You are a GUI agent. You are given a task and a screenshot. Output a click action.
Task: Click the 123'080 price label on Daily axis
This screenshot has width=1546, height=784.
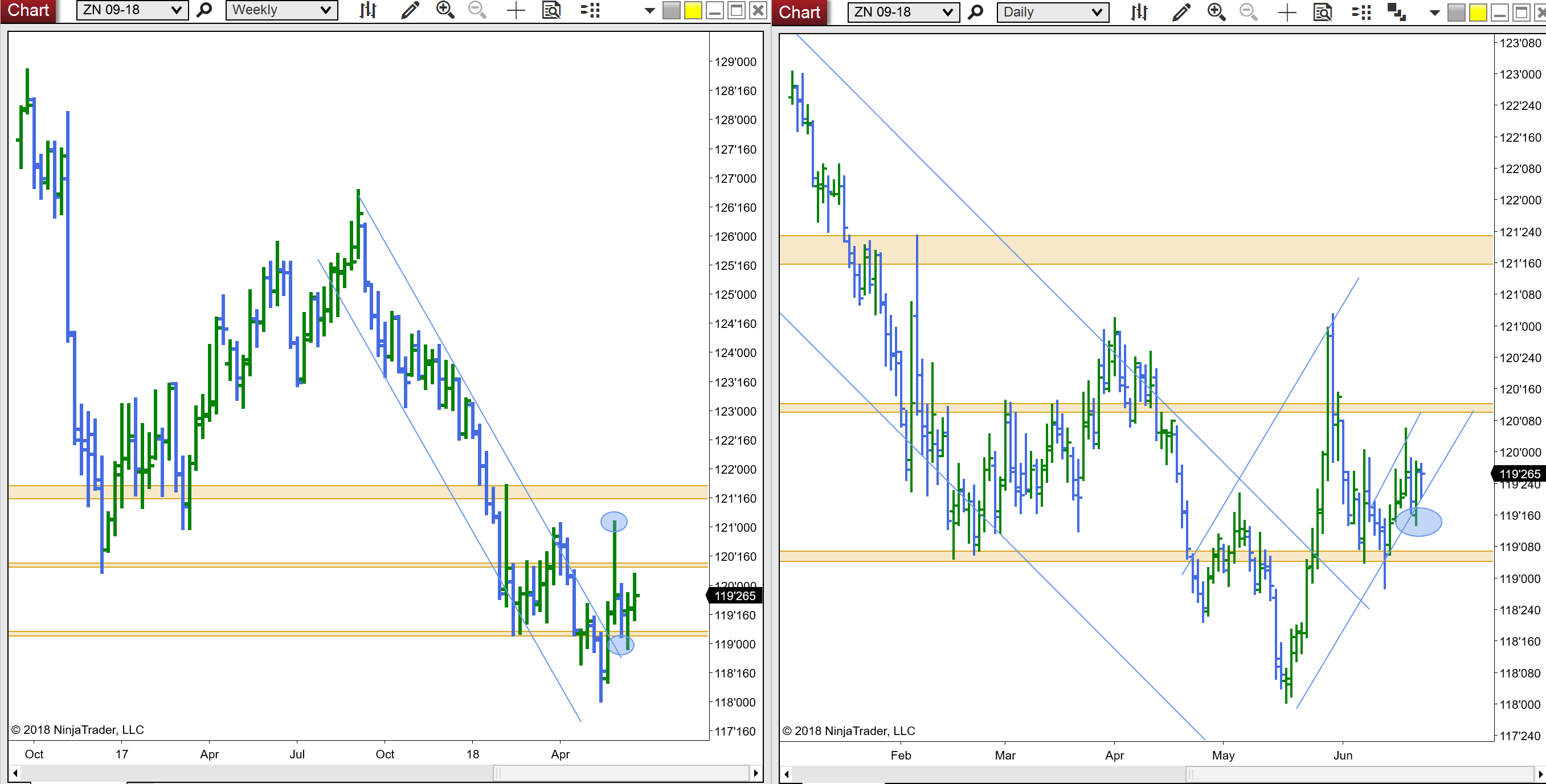tap(1520, 43)
